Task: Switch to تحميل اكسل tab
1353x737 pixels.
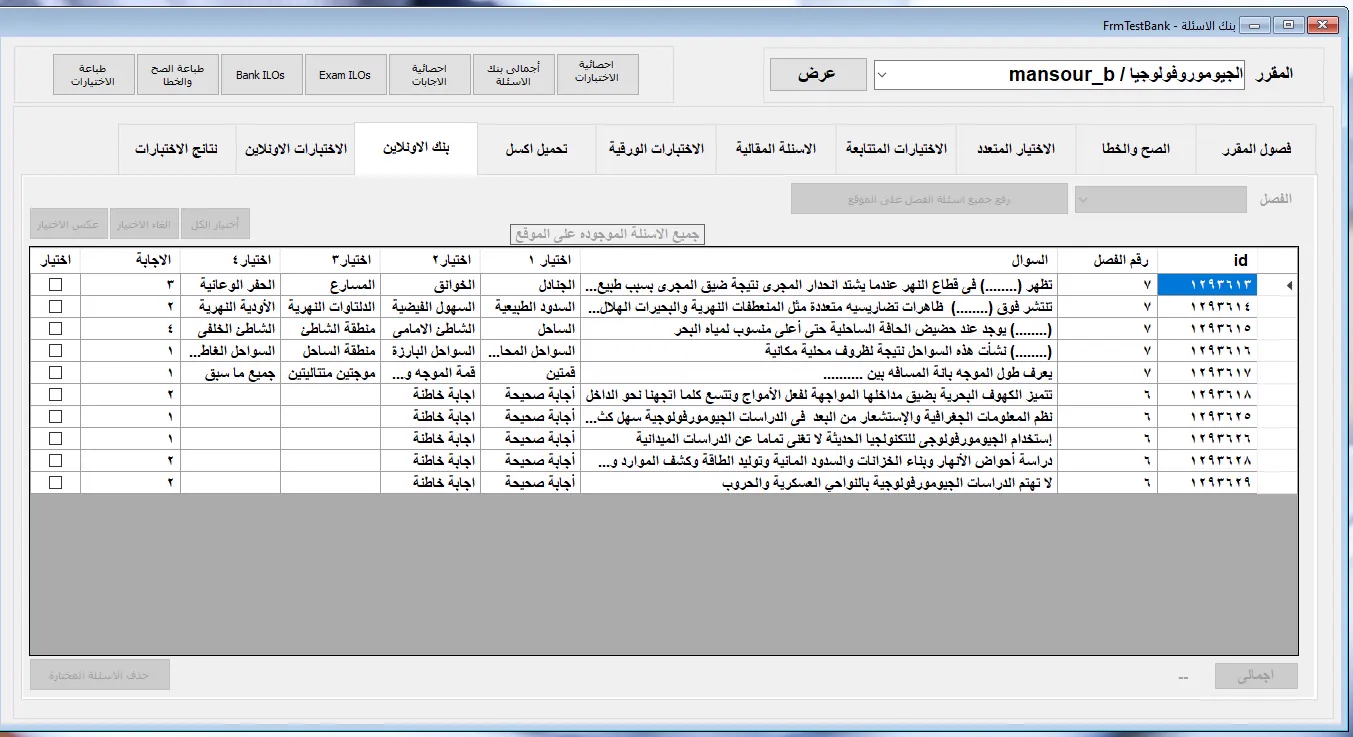Action: point(536,149)
